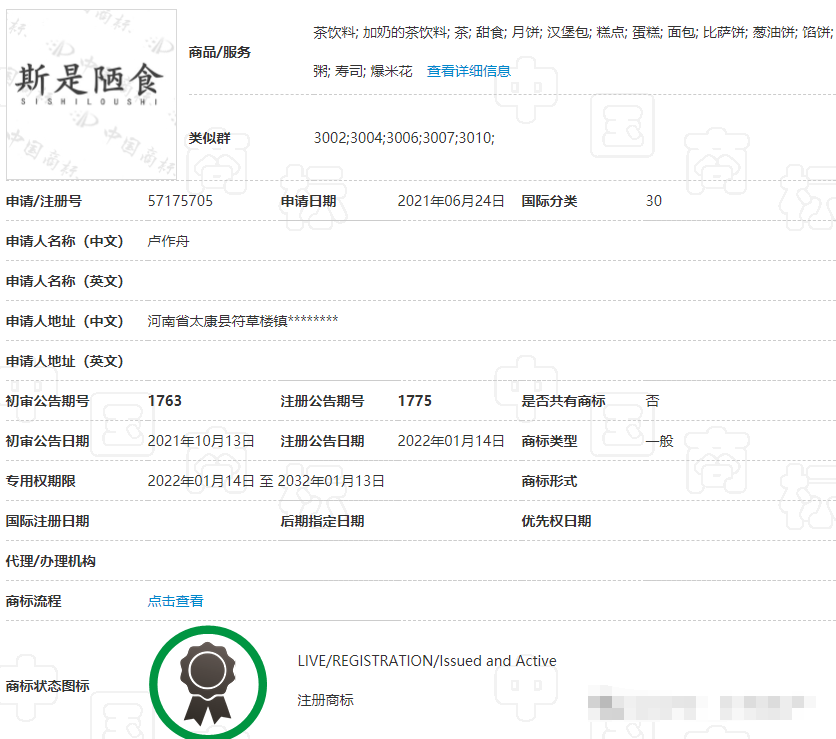Click the 后期指定日期 label
This screenshot has width=836, height=739.
pyautogui.click(x=323, y=521)
